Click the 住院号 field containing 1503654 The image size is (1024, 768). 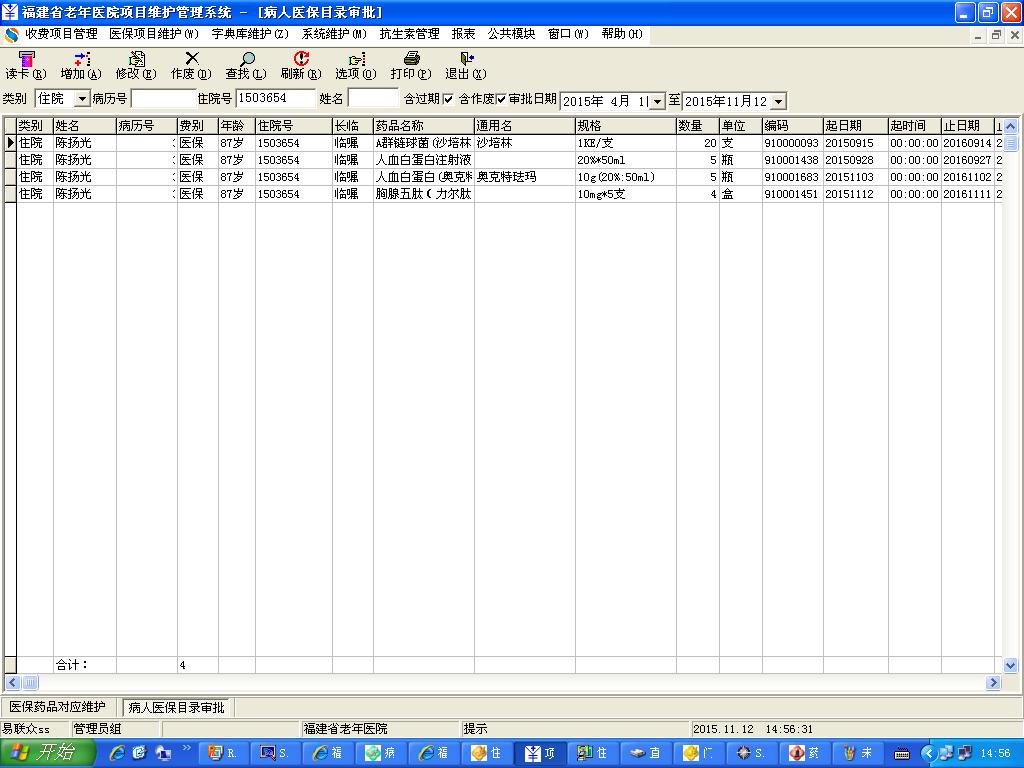275,99
